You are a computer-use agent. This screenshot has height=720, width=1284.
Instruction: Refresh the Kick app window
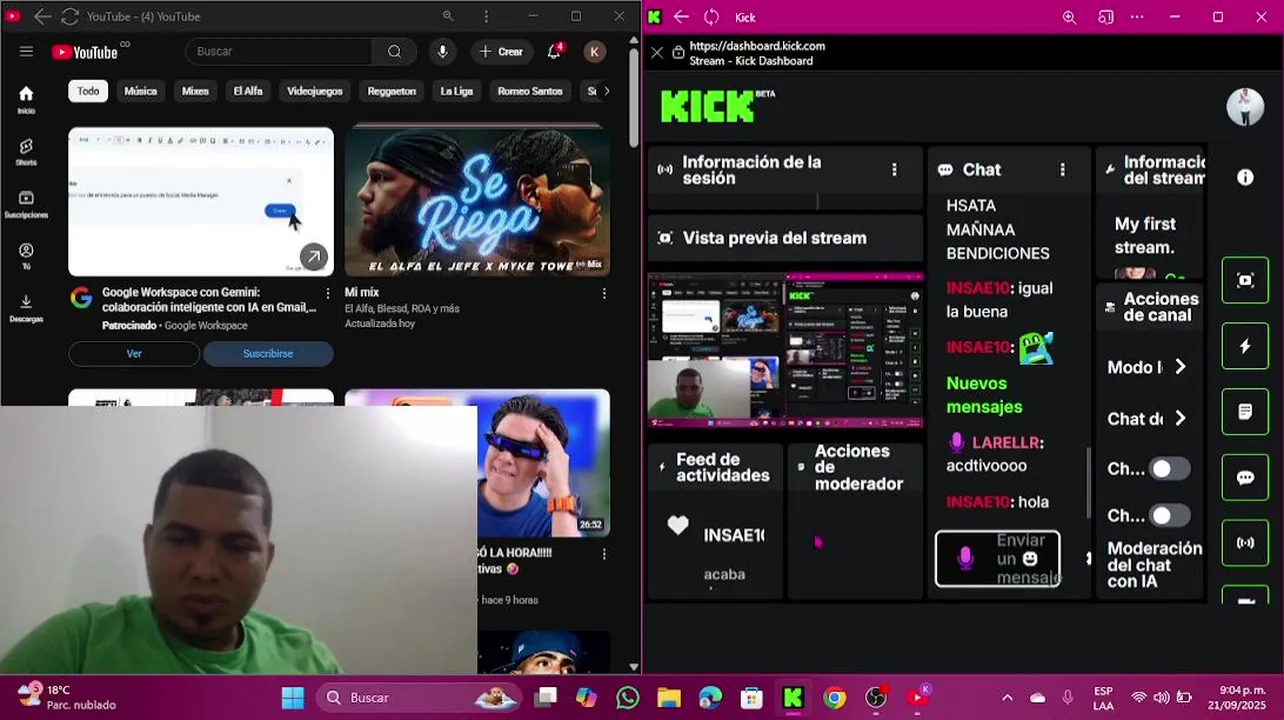[711, 17]
